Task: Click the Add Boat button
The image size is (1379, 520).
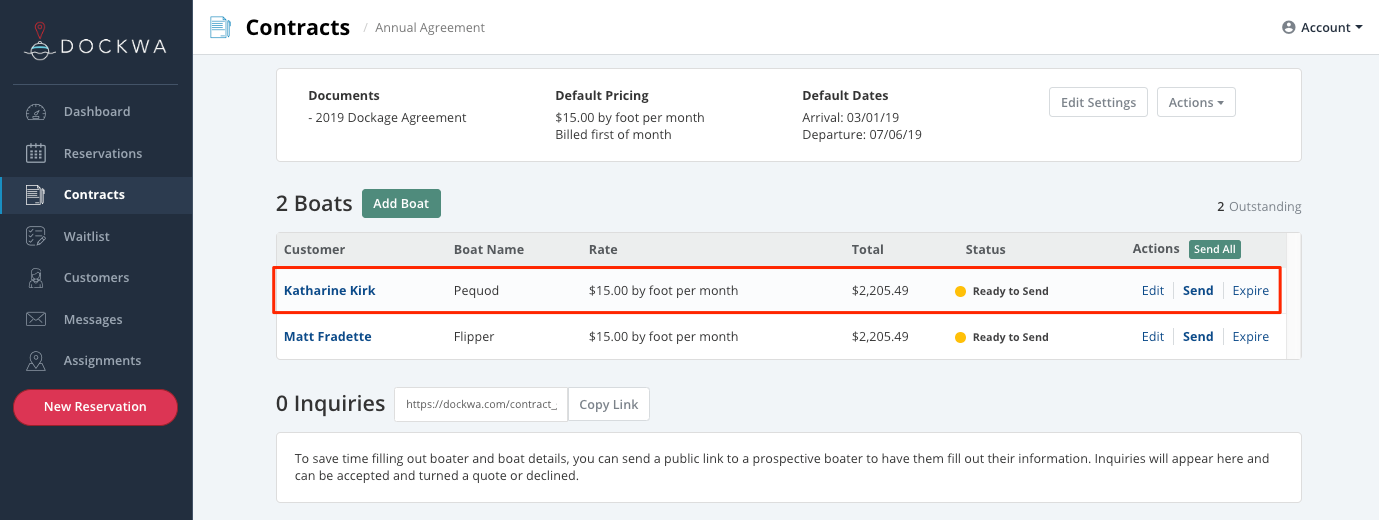Action: tap(401, 203)
